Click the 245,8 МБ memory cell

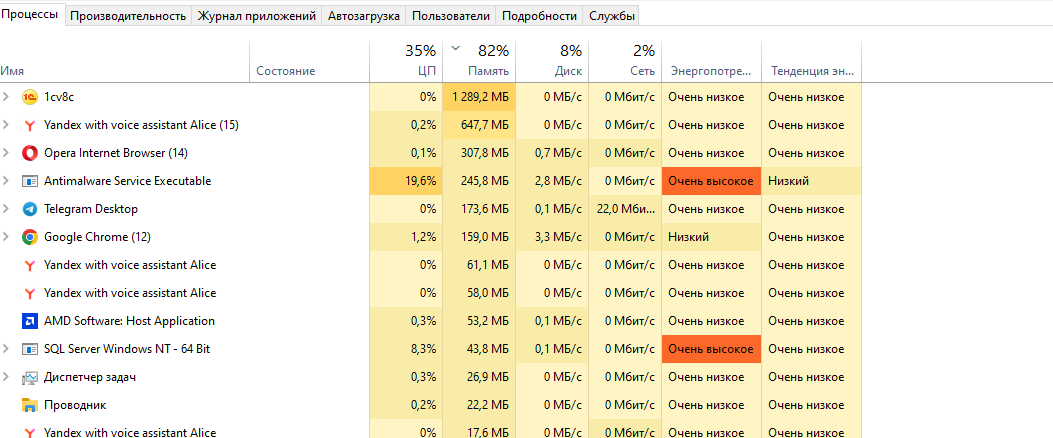[479, 181]
